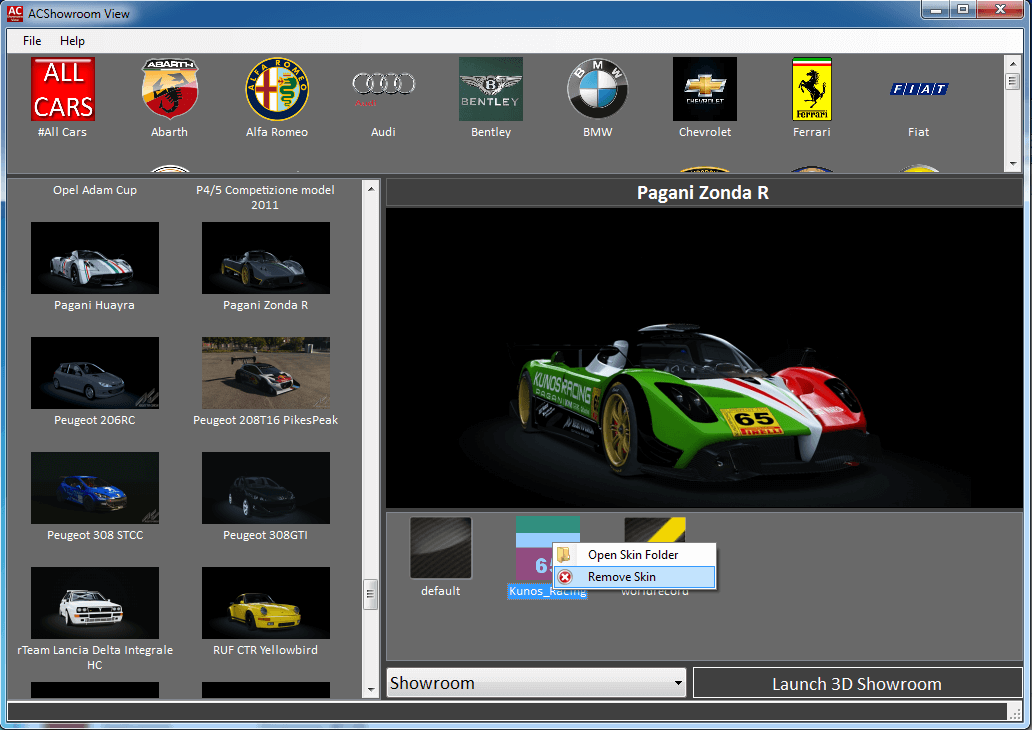Click the brand panel scroll up arrow
The image size is (1032, 730).
[x=1013, y=63]
